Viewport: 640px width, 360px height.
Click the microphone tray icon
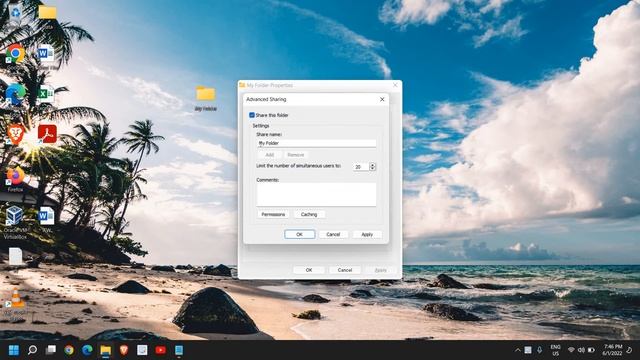coord(540,350)
